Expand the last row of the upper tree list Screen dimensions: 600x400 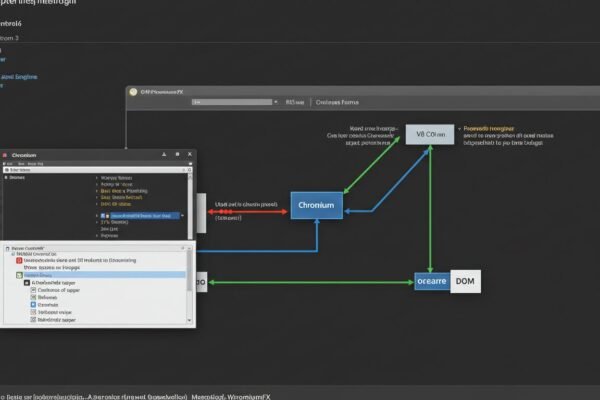click(x=97, y=236)
